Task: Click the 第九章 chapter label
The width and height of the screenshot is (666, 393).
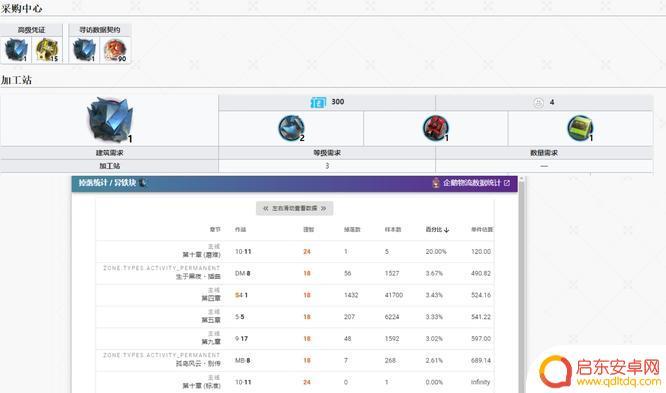Action: 211,342
